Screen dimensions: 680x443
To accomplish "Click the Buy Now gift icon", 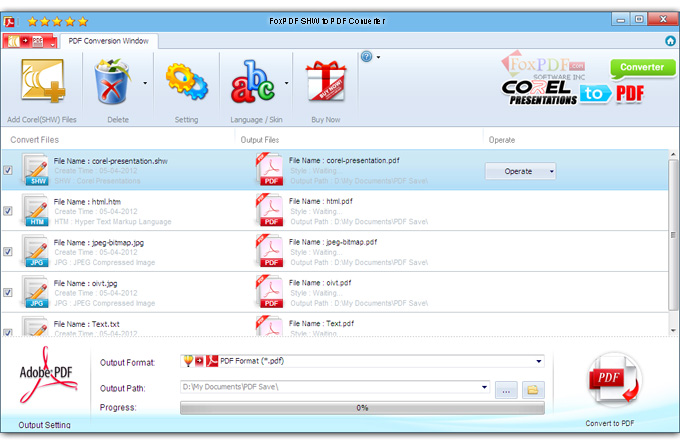I will (x=326, y=81).
